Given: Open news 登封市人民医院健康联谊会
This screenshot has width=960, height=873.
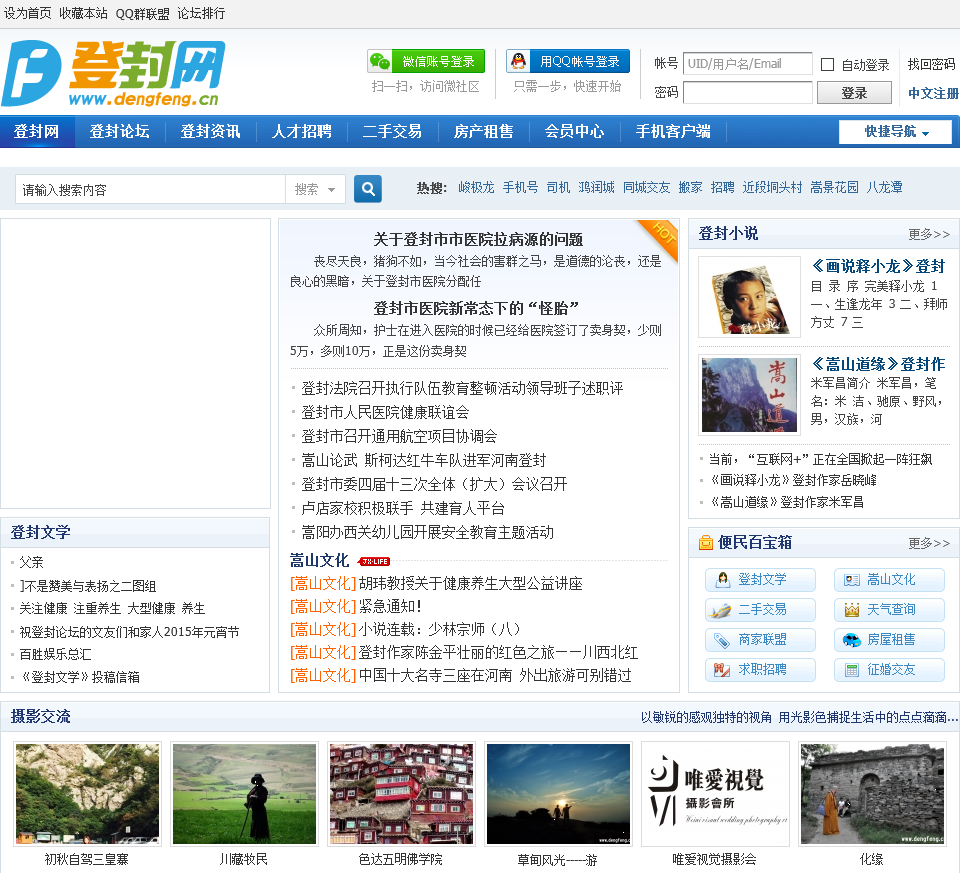Looking at the screenshot, I should point(385,412).
